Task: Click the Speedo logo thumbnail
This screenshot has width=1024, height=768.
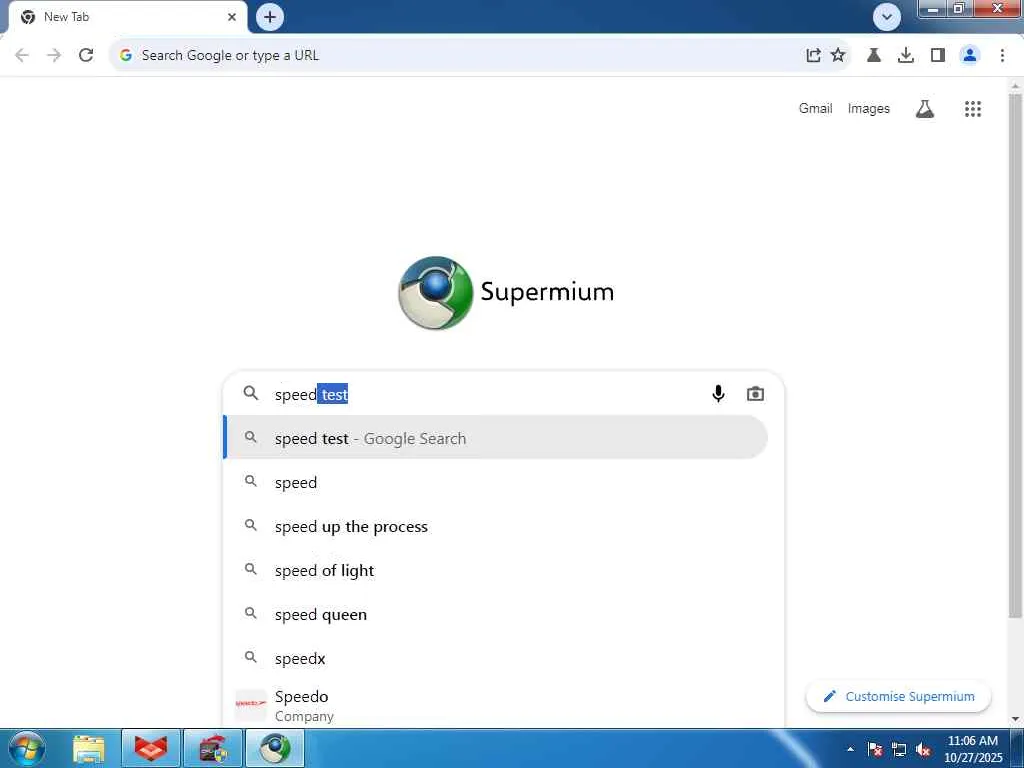Action: click(x=251, y=704)
